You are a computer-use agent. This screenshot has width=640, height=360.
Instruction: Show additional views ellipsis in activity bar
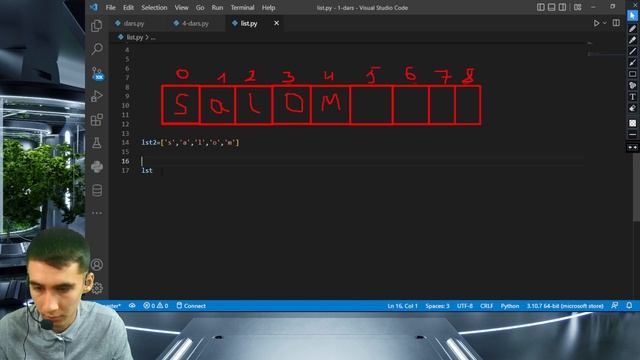point(97,213)
